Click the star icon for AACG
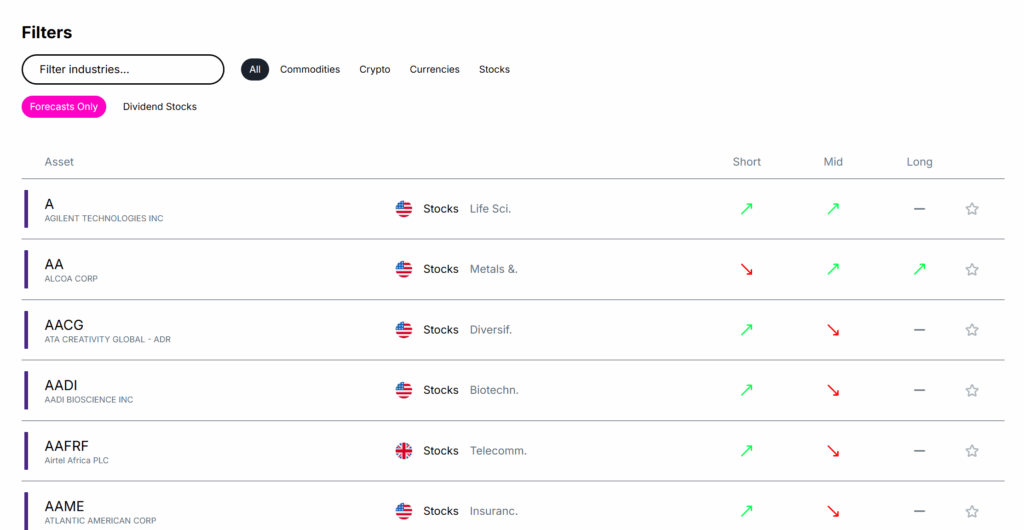 pos(971,330)
